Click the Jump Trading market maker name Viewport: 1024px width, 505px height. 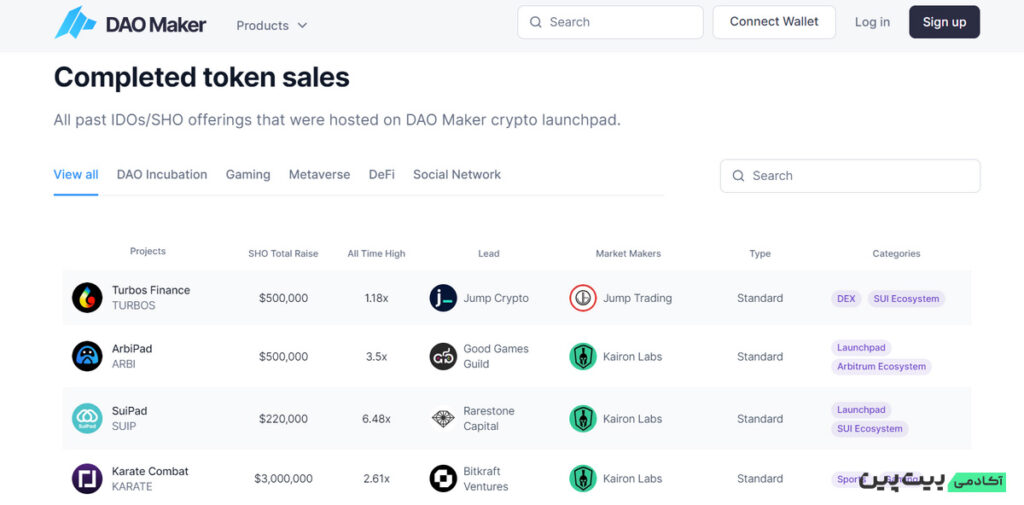click(x=637, y=298)
